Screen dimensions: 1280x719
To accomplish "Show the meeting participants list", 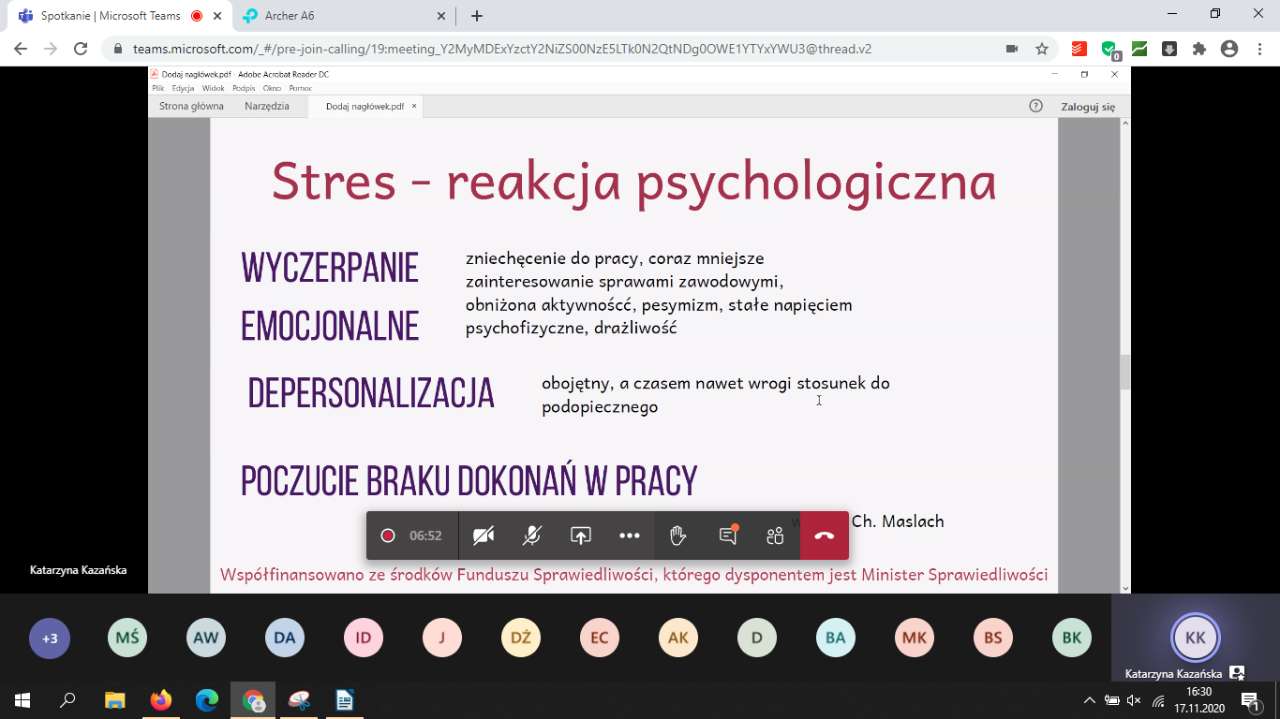I will [x=775, y=536].
